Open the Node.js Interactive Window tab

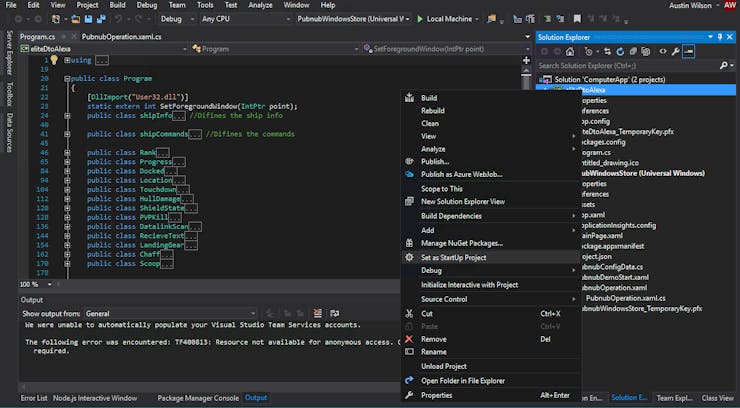[95, 398]
